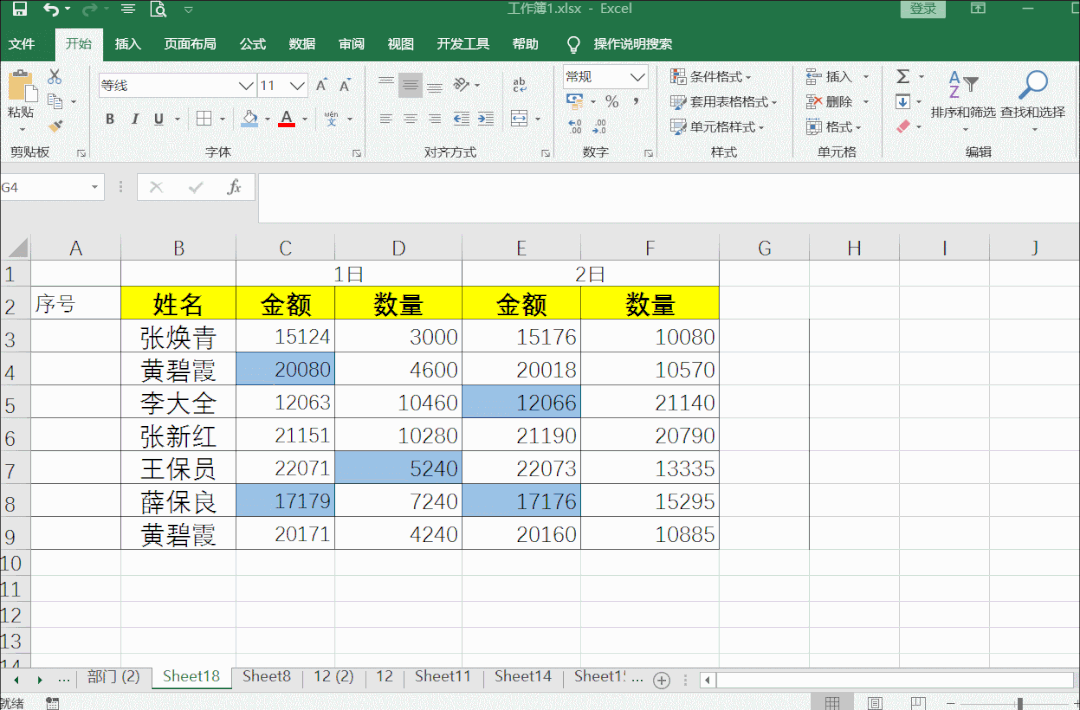This screenshot has width=1080, height=710.
Task: Open the Name Box dropdown arrow
Action: point(94,187)
